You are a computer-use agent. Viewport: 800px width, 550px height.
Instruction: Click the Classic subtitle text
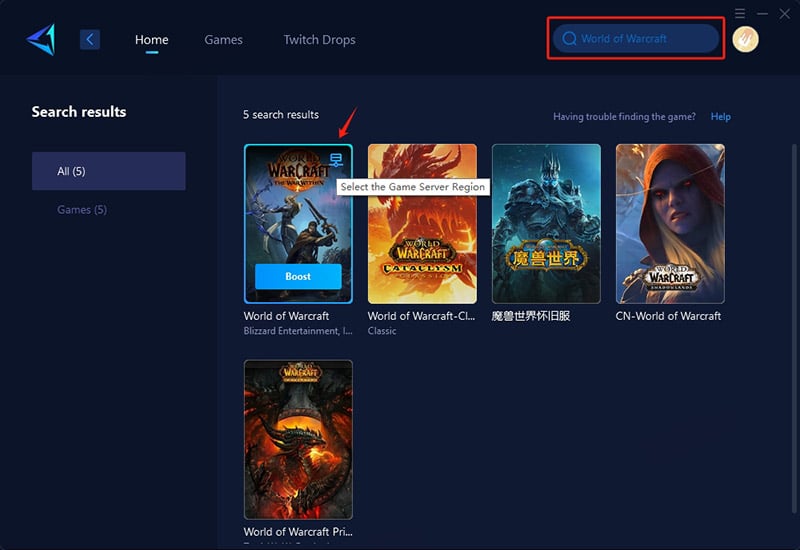[x=382, y=331]
